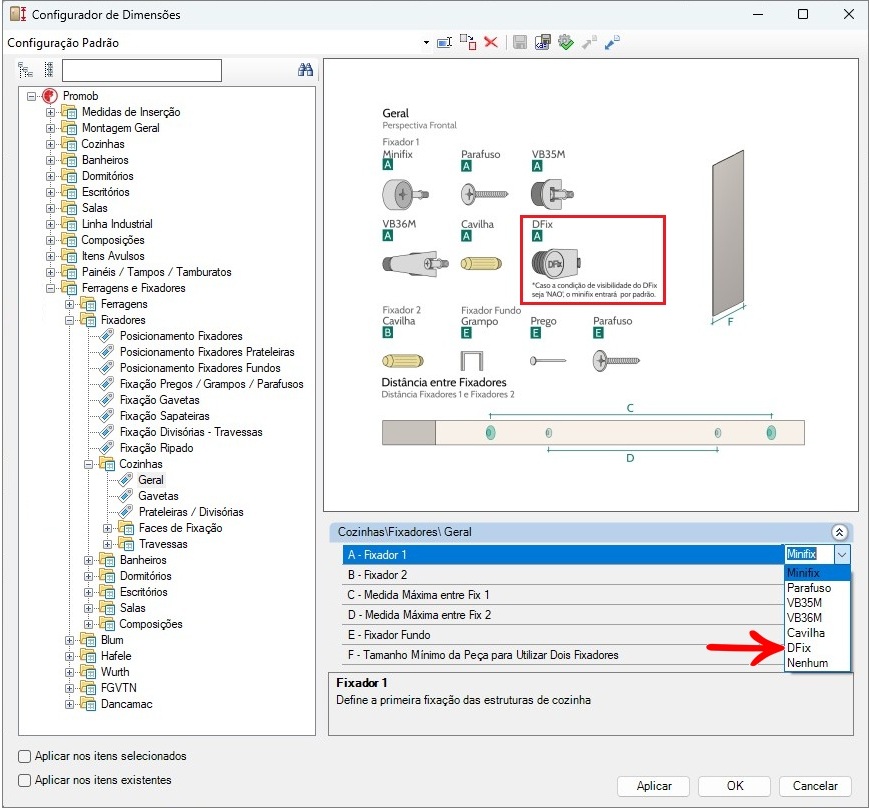Click the floppy disk save icon
The width and height of the screenshot is (869, 808).
(x=519, y=43)
